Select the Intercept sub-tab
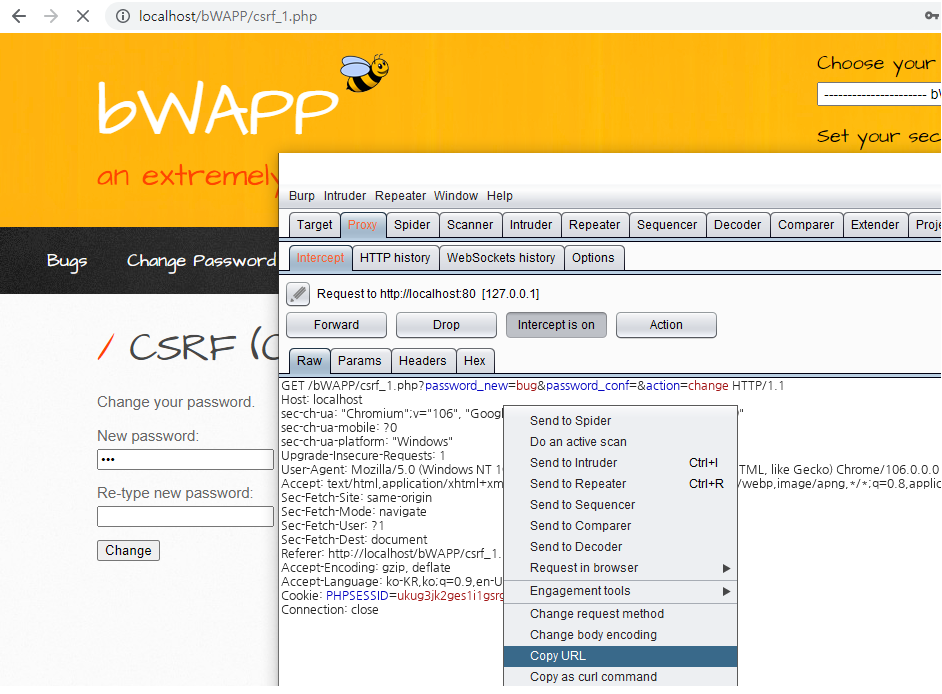The width and height of the screenshot is (942, 694). tap(320, 258)
